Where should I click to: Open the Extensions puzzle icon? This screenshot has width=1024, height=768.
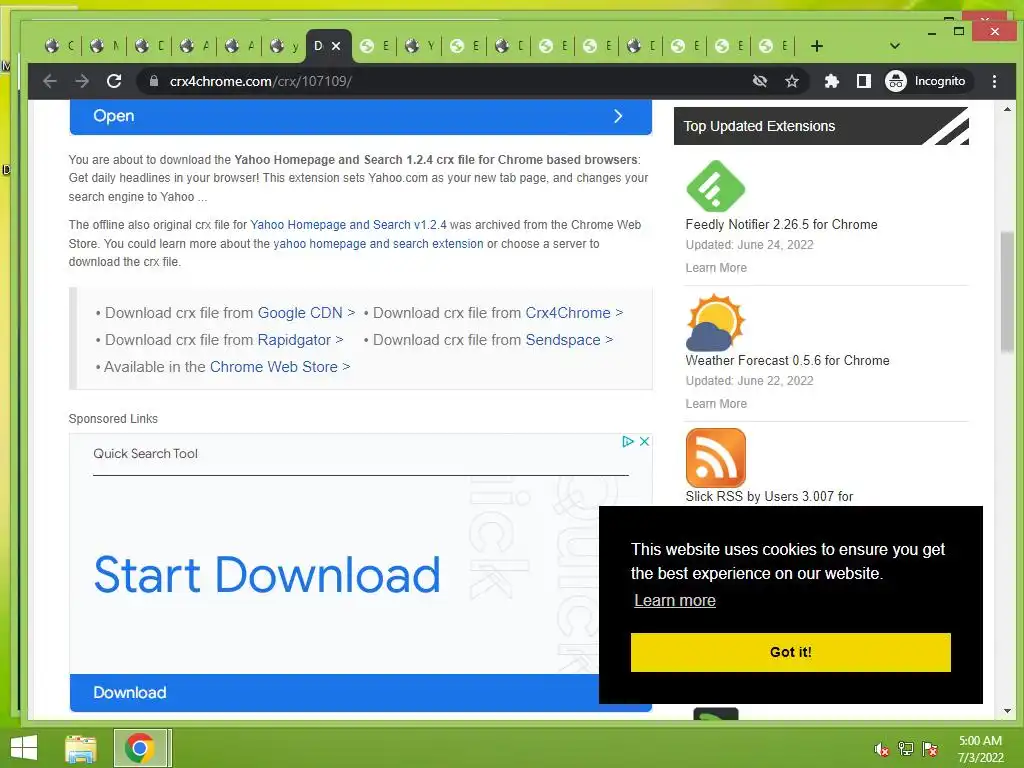[831, 81]
